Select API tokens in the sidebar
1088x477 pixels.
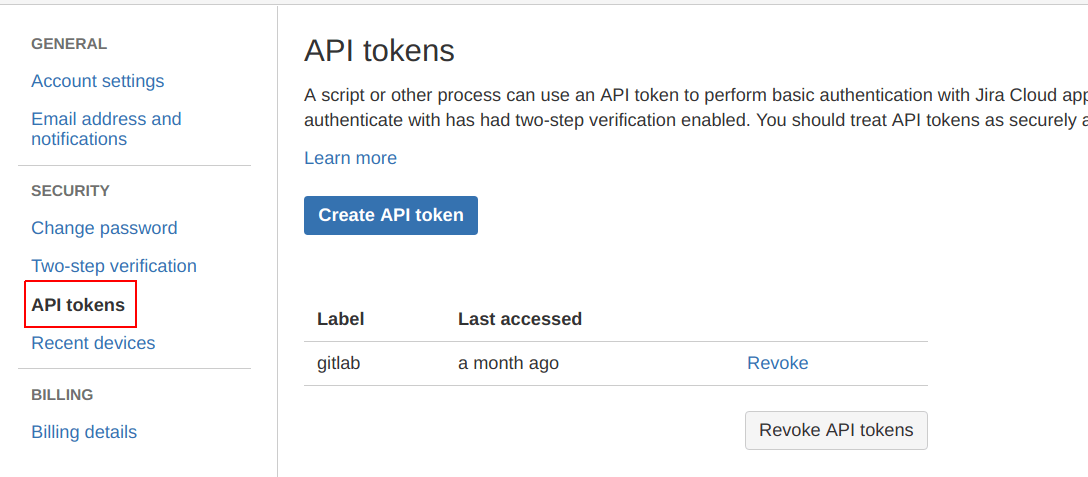(x=78, y=305)
